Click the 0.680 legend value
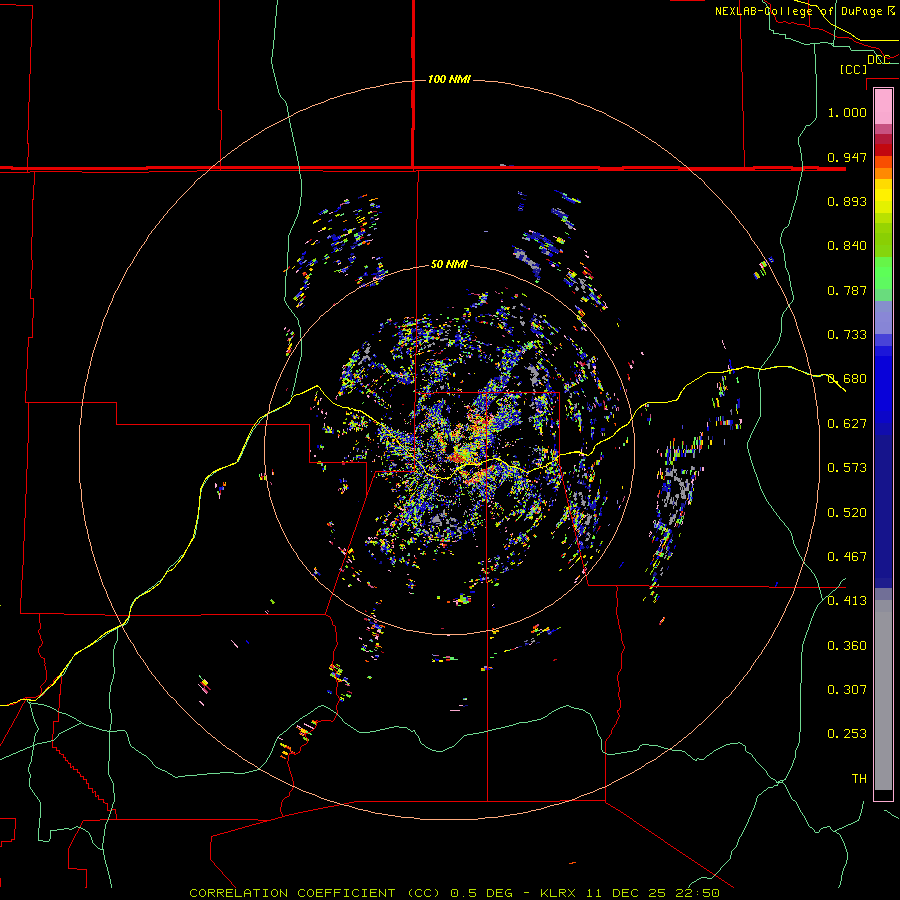This screenshot has width=900, height=900. [847, 379]
